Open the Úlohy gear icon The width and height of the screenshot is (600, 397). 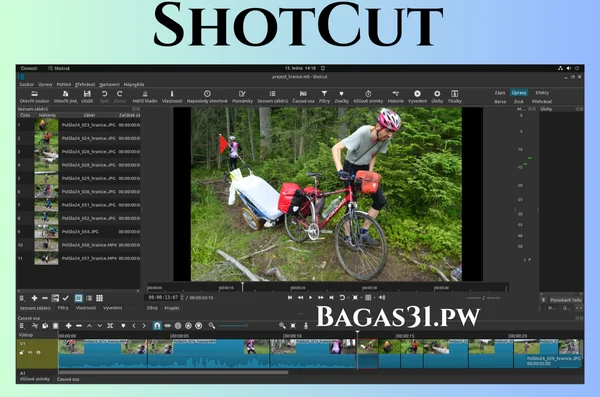click(437, 94)
